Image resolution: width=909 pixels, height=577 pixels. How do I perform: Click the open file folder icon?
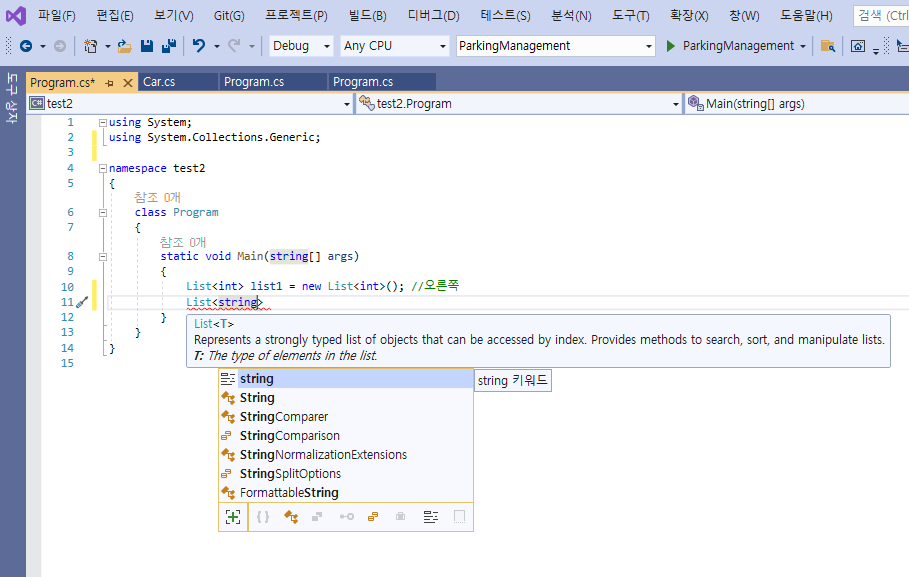click(x=124, y=46)
